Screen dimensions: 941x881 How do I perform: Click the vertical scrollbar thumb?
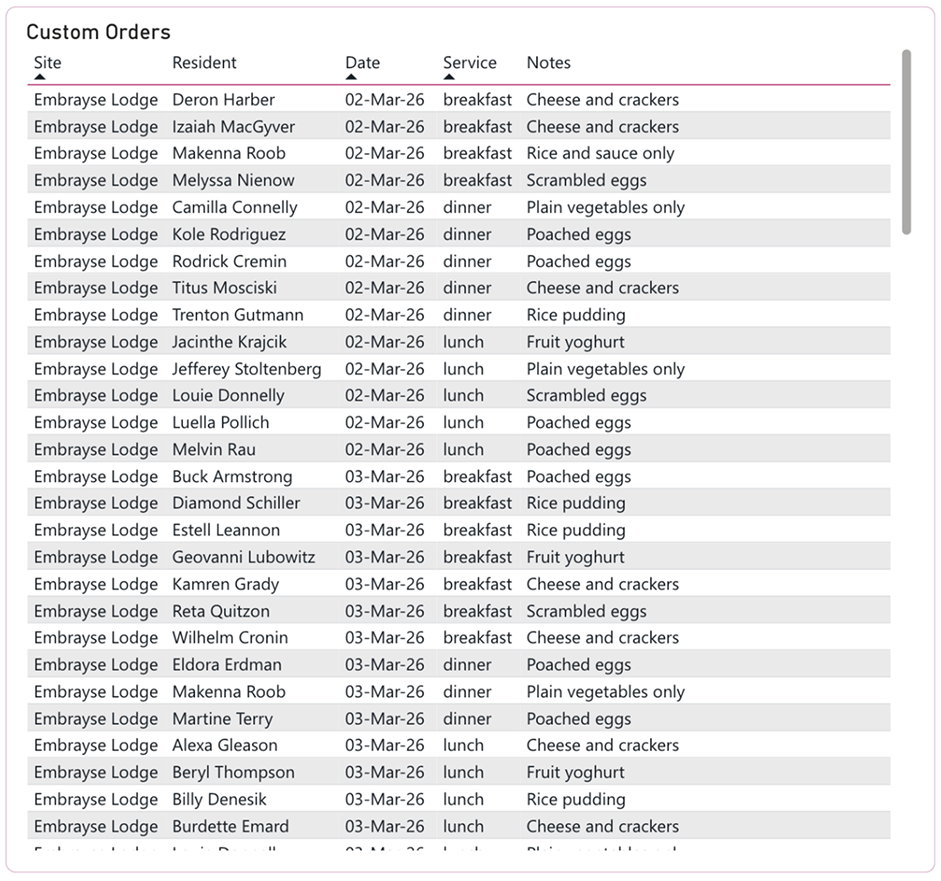(906, 142)
